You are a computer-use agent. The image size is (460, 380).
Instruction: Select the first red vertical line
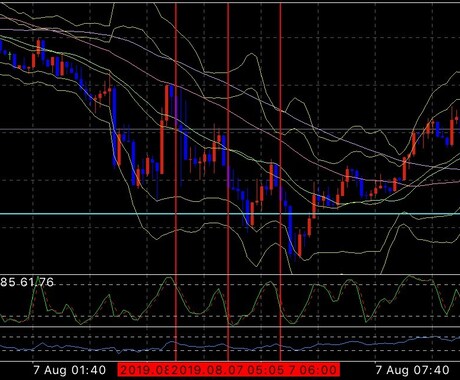176,182
